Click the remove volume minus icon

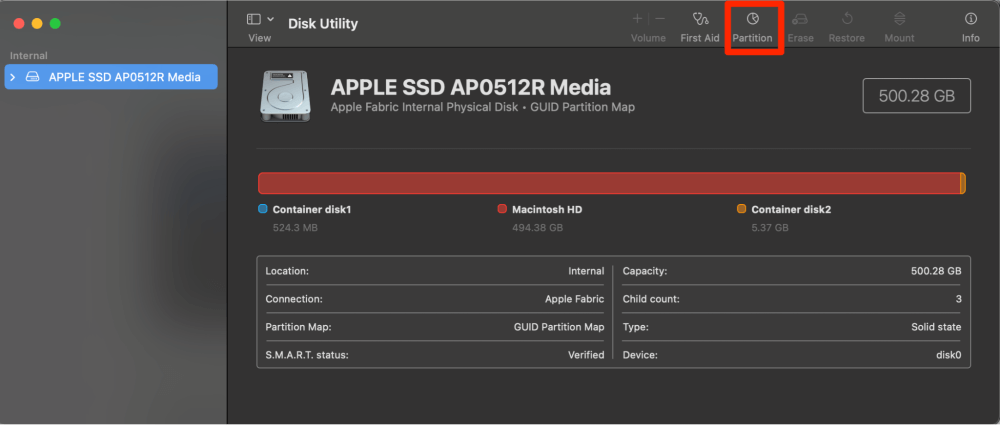[x=659, y=19]
